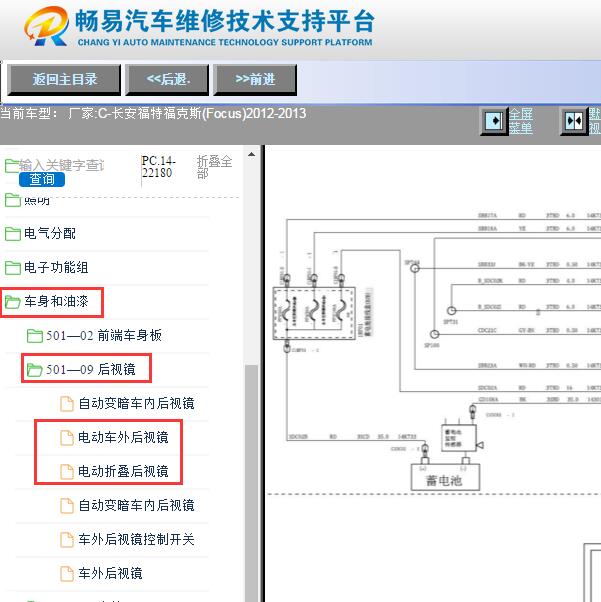
Task: Click the folder icon for 501—02 前端车身板
Action: pyautogui.click(x=35, y=336)
